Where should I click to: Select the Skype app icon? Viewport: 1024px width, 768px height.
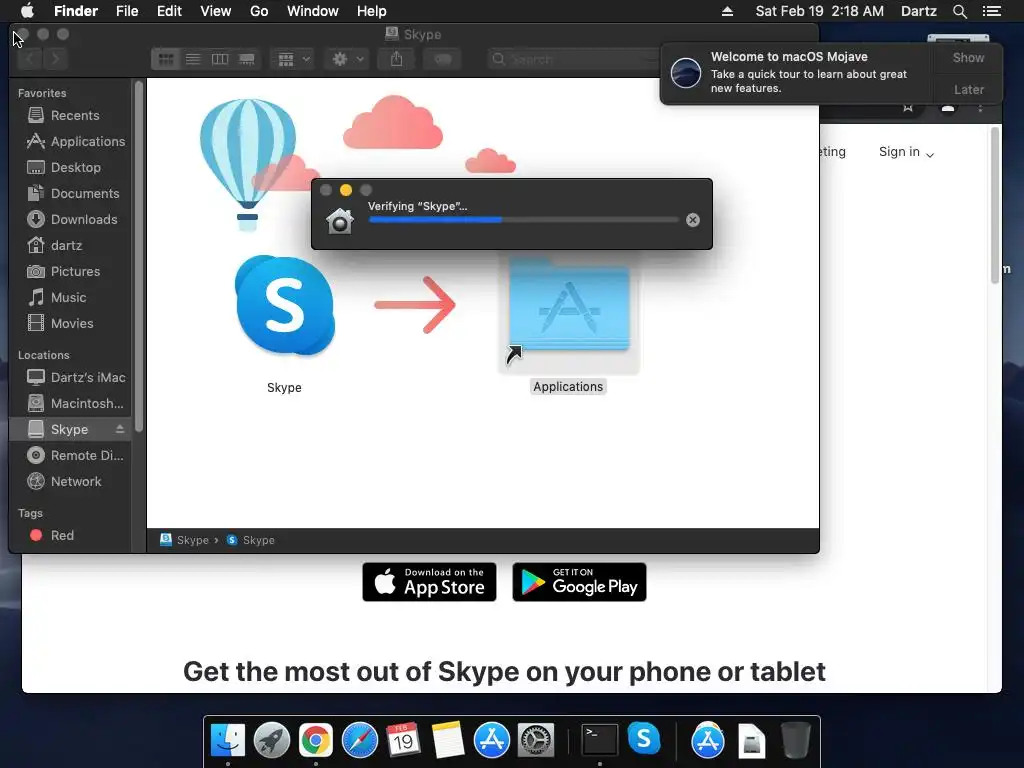pos(285,306)
